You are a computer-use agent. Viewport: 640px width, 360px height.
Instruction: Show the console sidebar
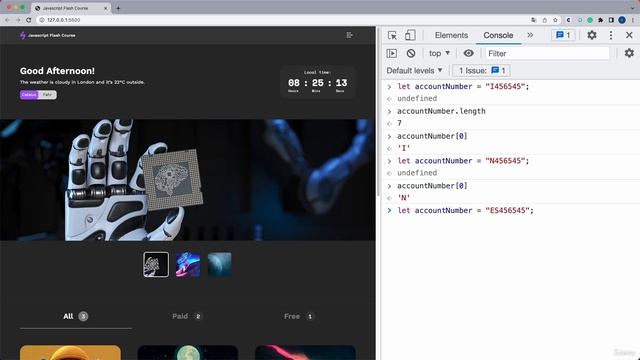391,53
